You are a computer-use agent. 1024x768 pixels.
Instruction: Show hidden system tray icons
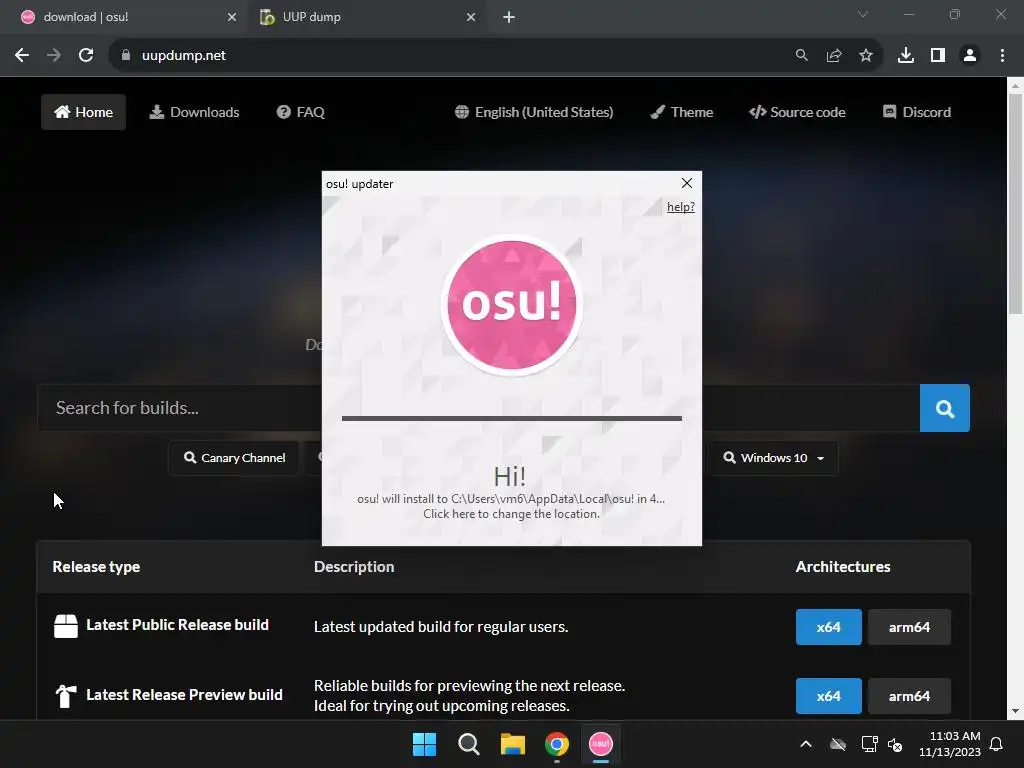pyautogui.click(x=806, y=744)
